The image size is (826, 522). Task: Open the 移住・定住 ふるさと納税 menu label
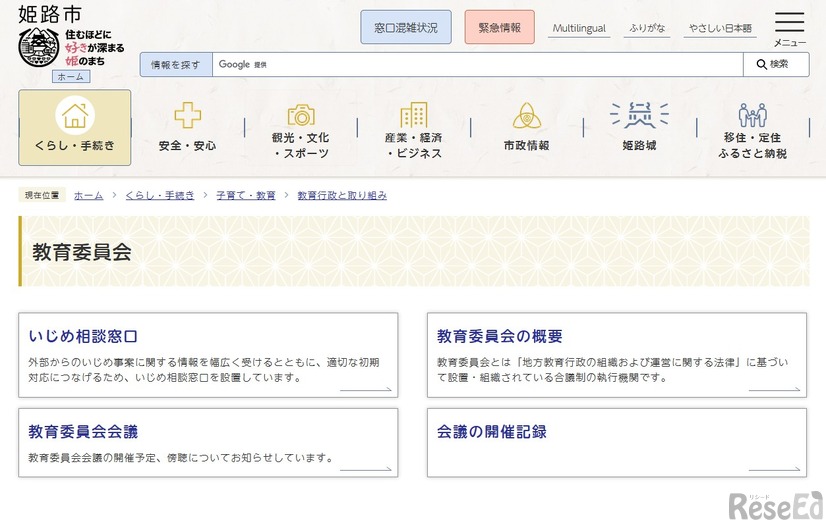click(x=752, y=146)
